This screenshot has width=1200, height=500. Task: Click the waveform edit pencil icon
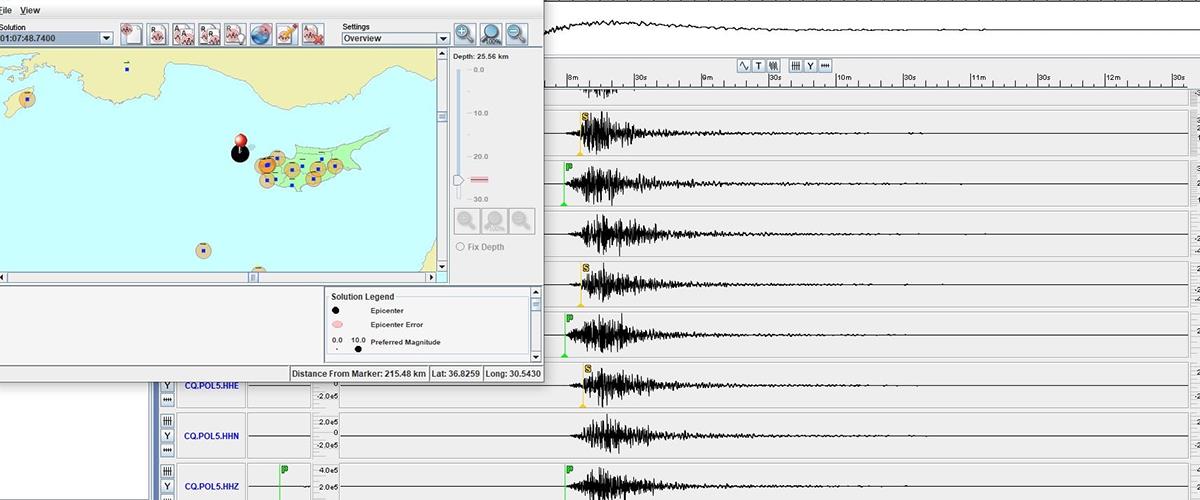tap(287, 35)
